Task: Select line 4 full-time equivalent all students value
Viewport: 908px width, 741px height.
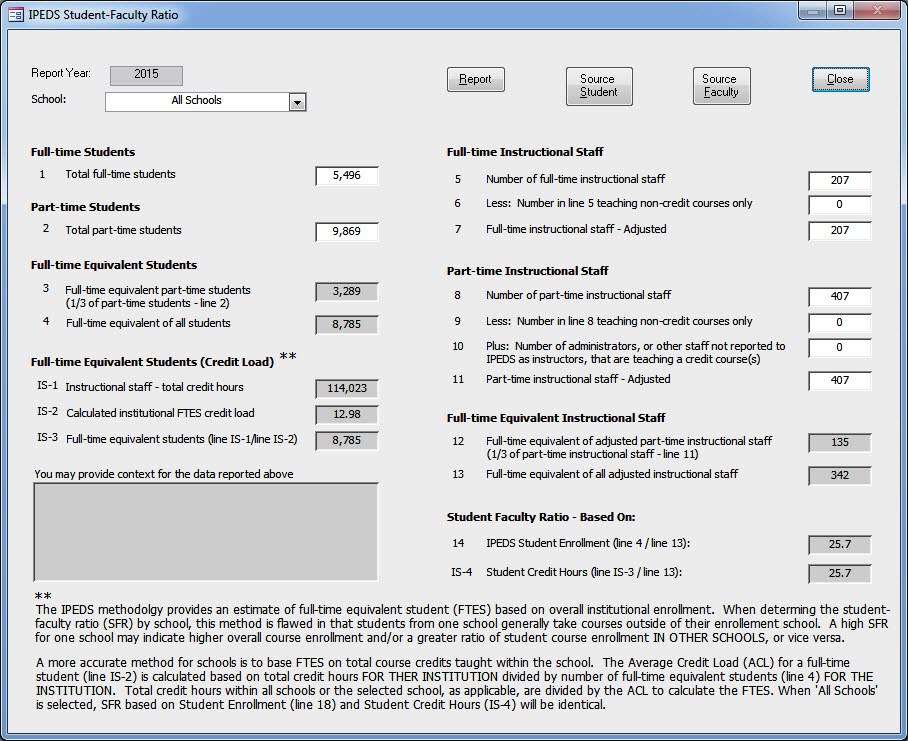Action: [346, 325]
